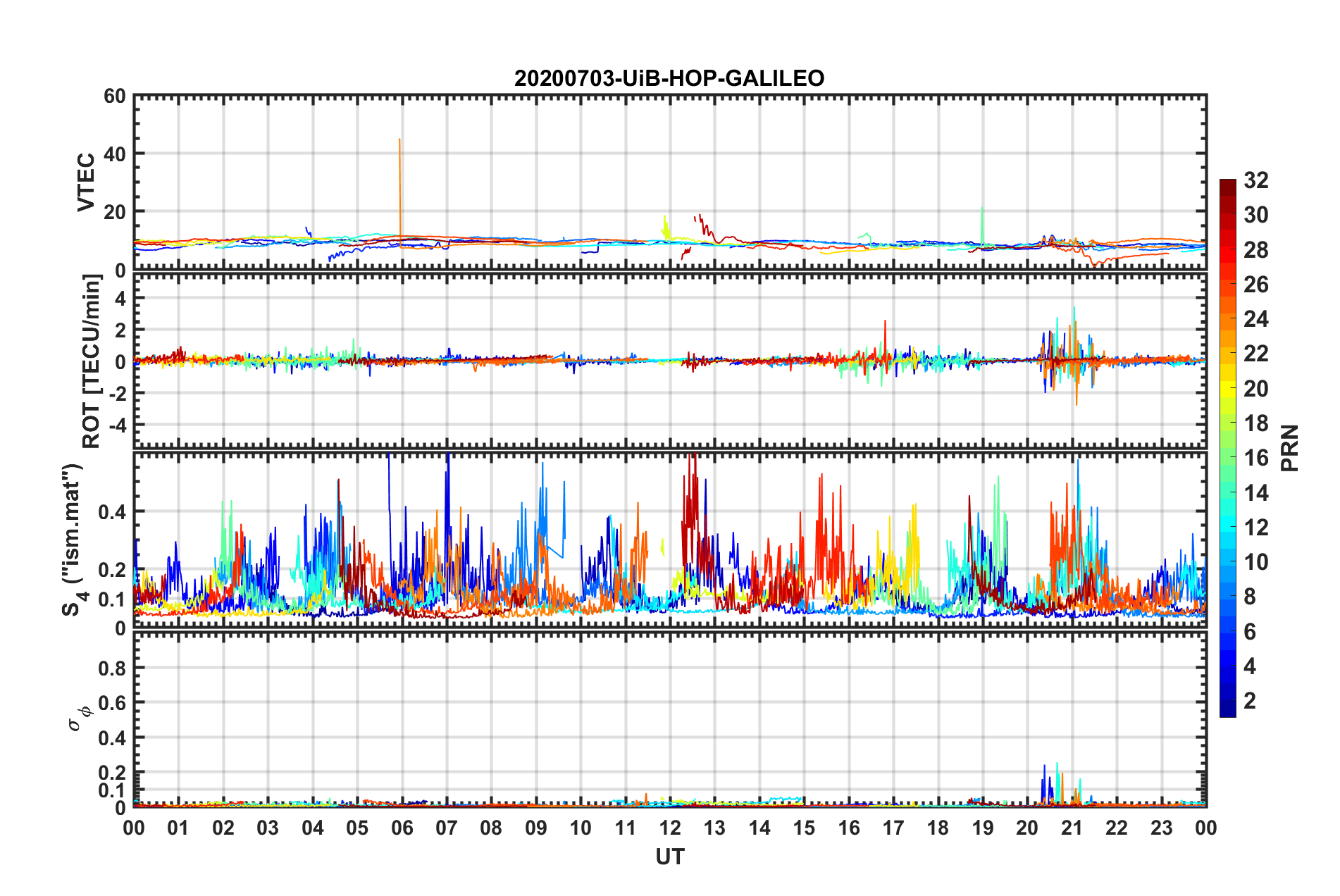Click the 21 hour tick label on the UT axis
1340x896 pixels.
click(1072, 828)
